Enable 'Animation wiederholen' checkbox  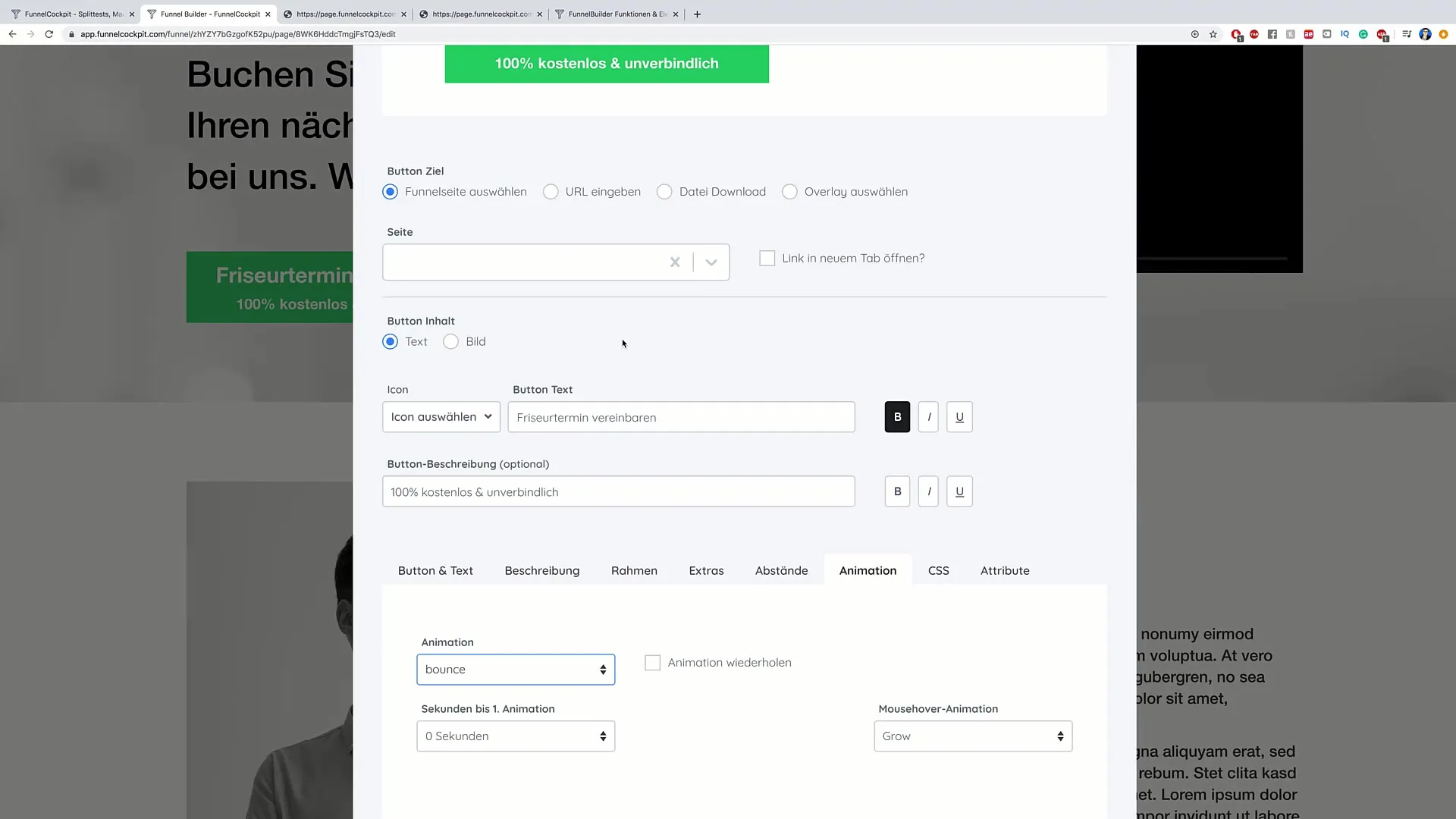[652, 662]
